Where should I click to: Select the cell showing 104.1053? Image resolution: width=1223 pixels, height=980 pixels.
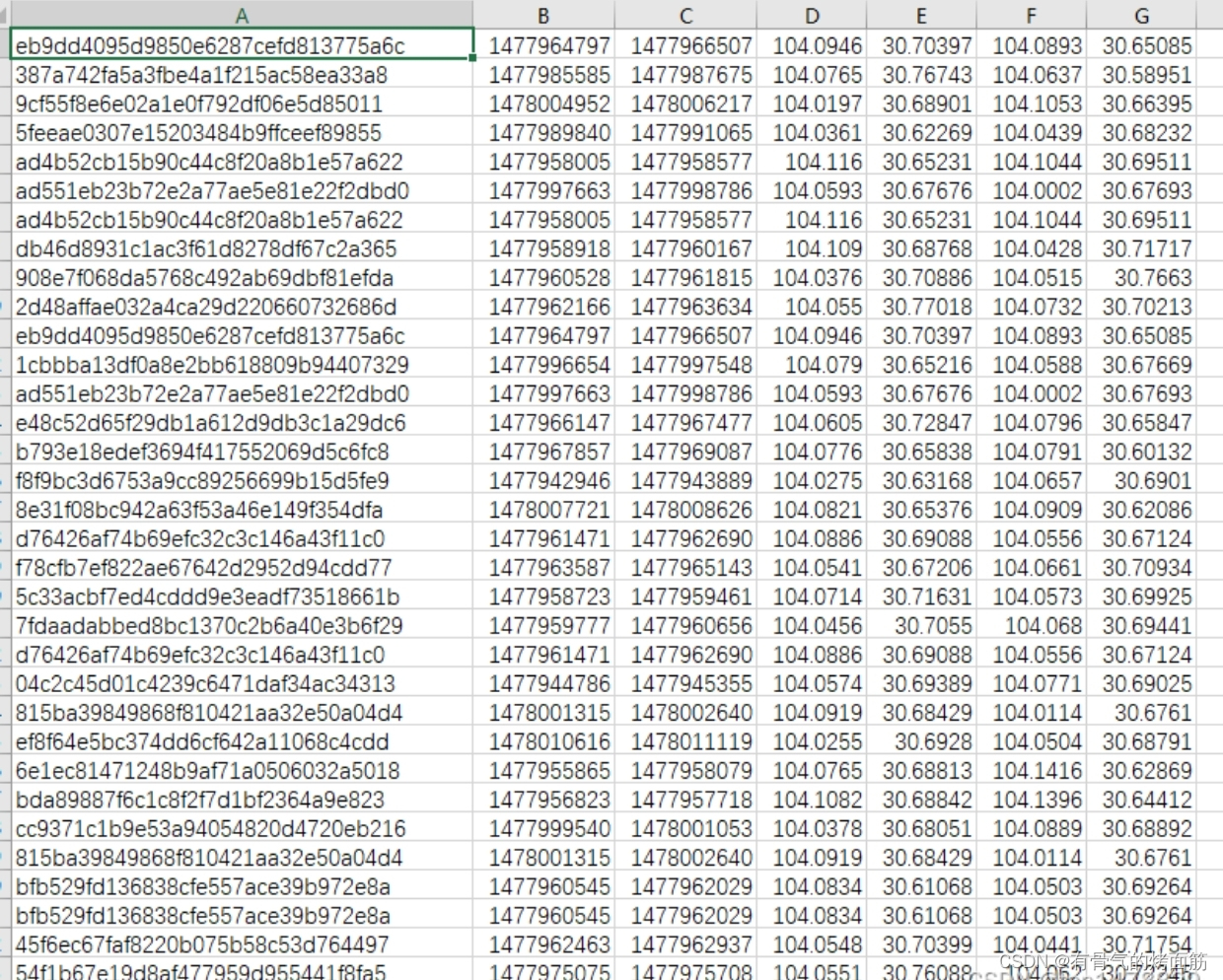point(1032,104)
